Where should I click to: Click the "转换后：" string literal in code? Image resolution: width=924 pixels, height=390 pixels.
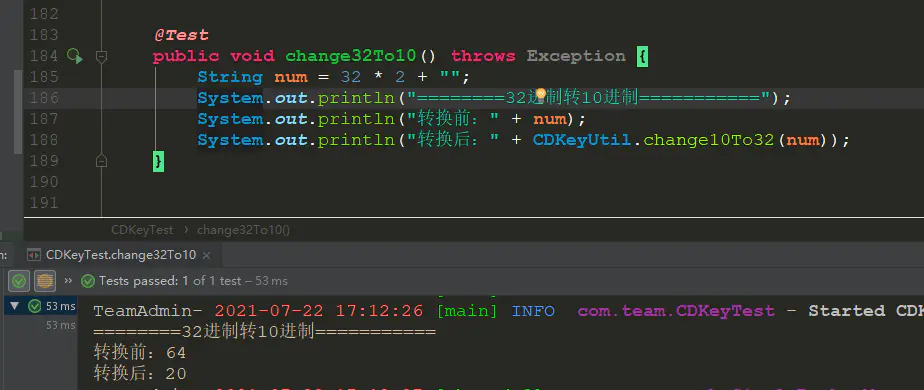click(x=453, y=140)
